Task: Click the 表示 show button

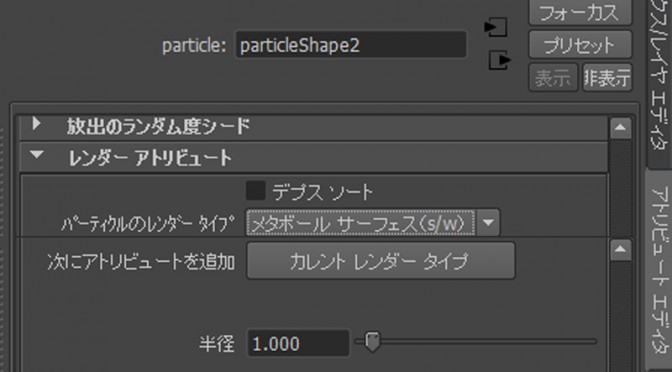Action: tap(553, 78)
